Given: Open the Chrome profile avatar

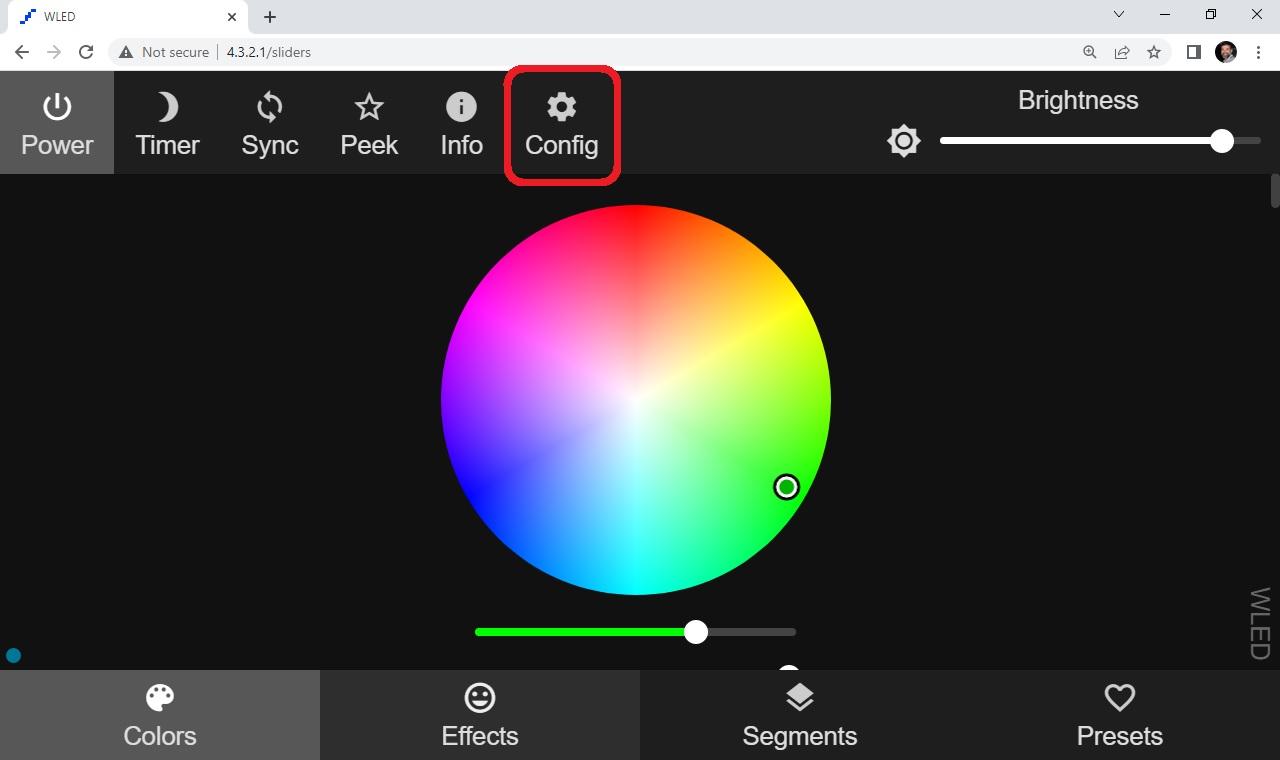Looking at the screenshot, I should (x=1226, y=52).
